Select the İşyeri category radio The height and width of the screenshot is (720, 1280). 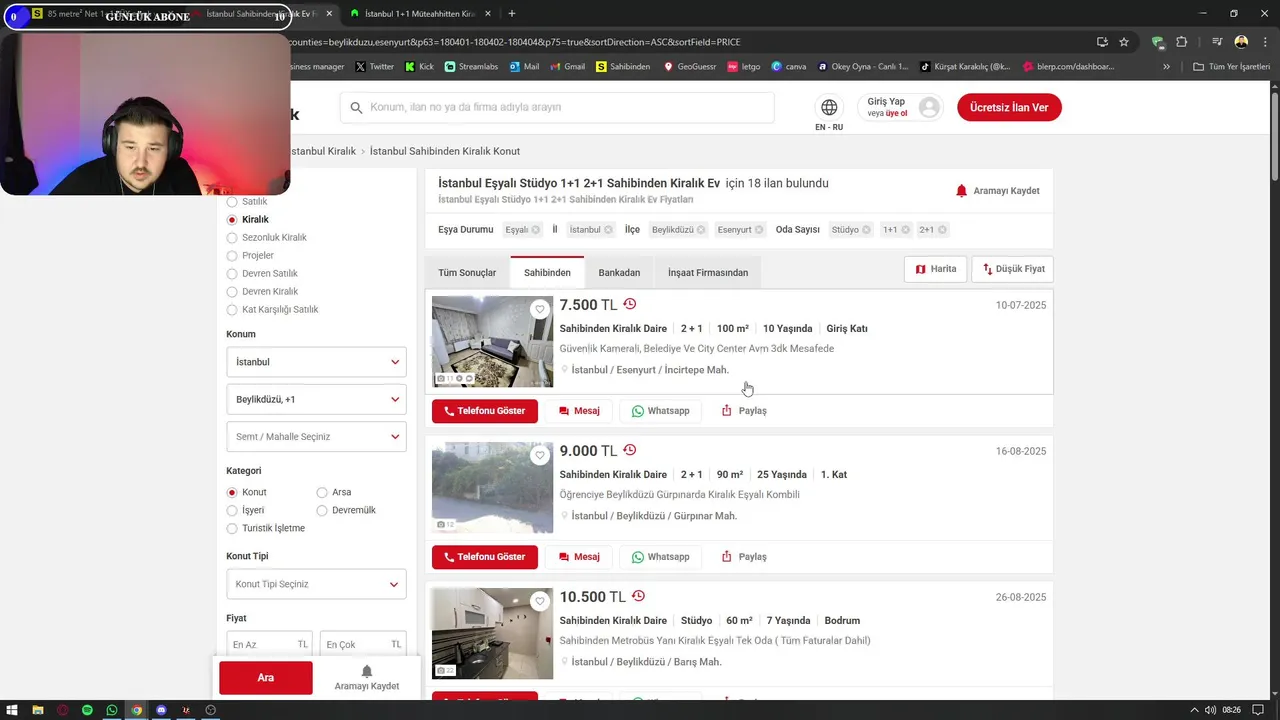click(232, 510)
